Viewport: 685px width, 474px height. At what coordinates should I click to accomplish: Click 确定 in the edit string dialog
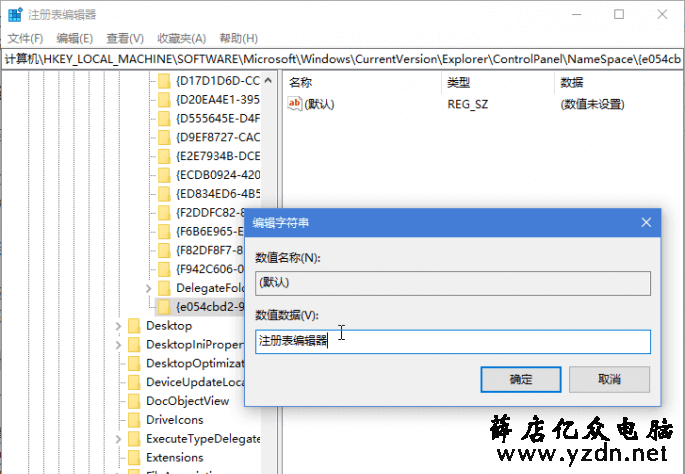pos(521,379)
